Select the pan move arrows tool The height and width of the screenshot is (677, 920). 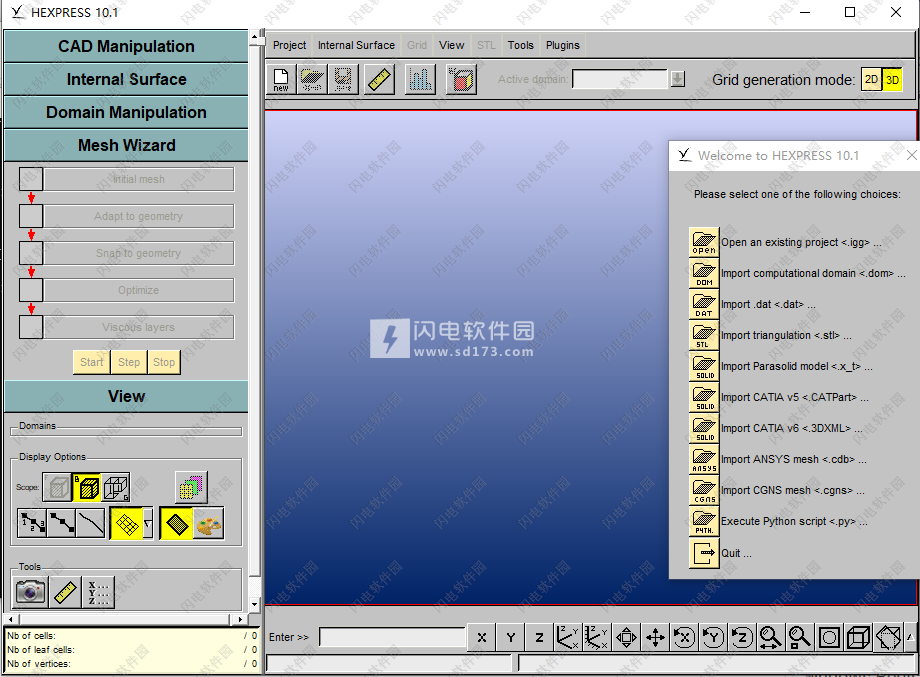coord(655,637)
